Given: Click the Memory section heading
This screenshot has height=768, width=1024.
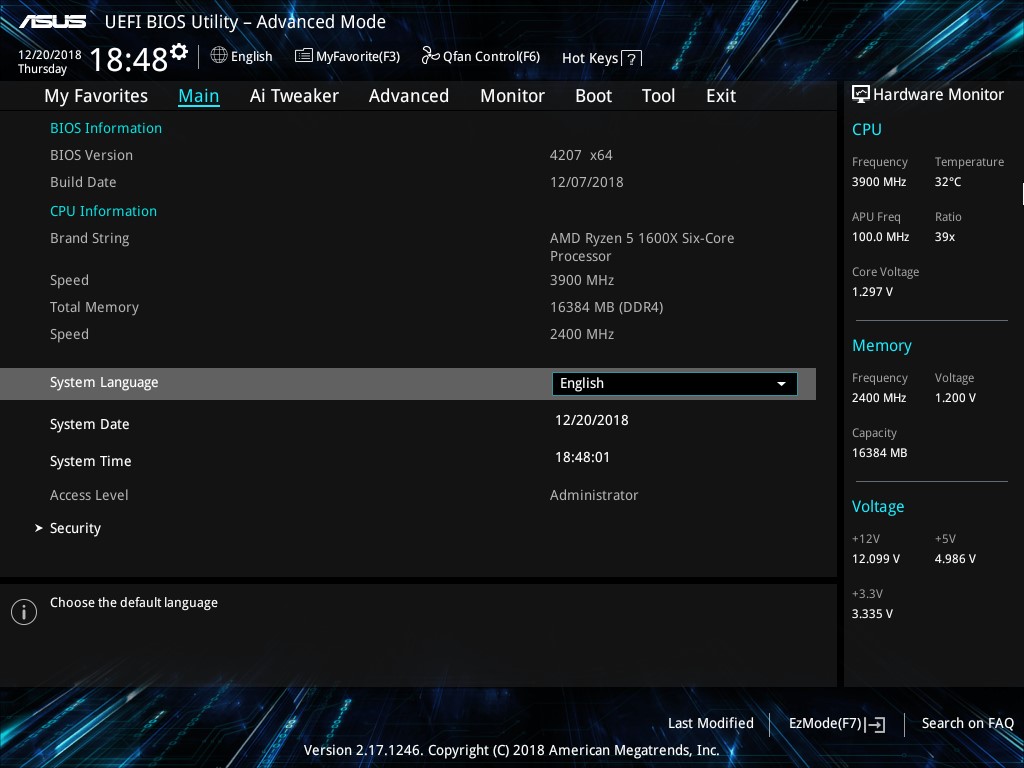Looking at the screenshot, I should (882, 345).
